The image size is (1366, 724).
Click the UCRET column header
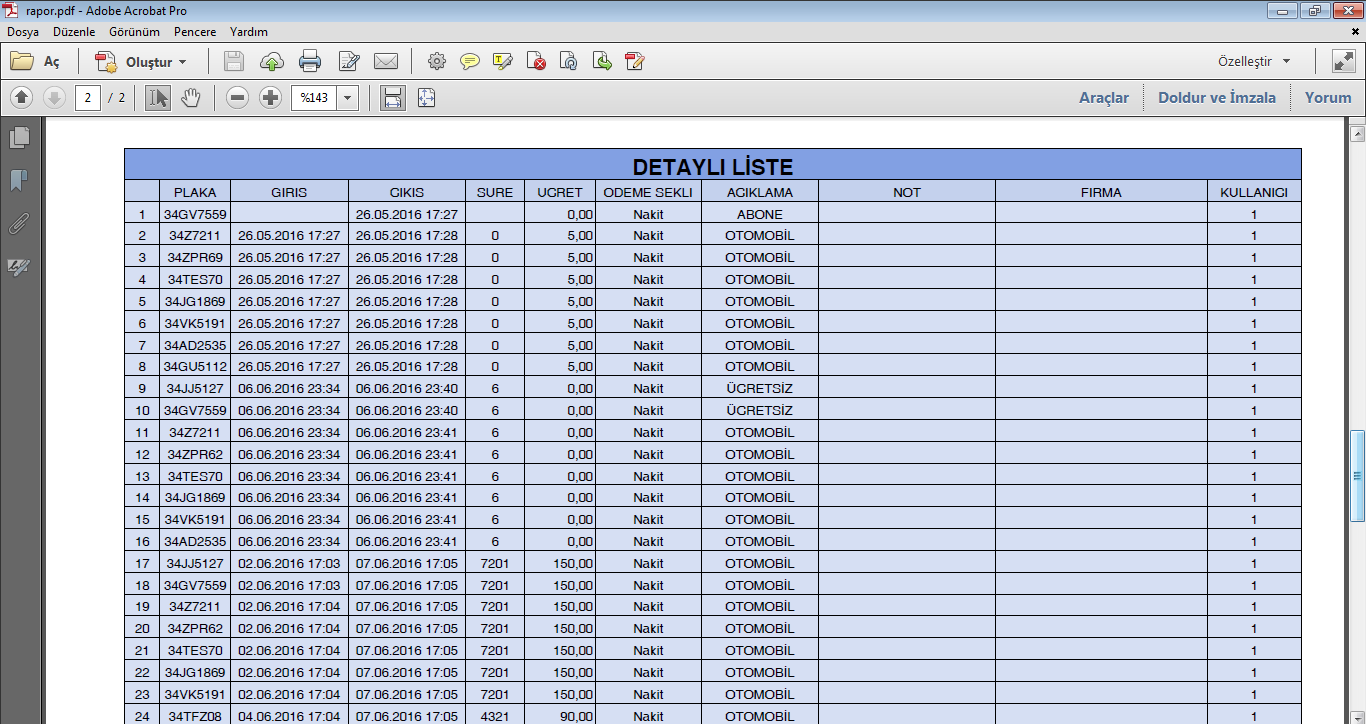click(x=559, y=192)
